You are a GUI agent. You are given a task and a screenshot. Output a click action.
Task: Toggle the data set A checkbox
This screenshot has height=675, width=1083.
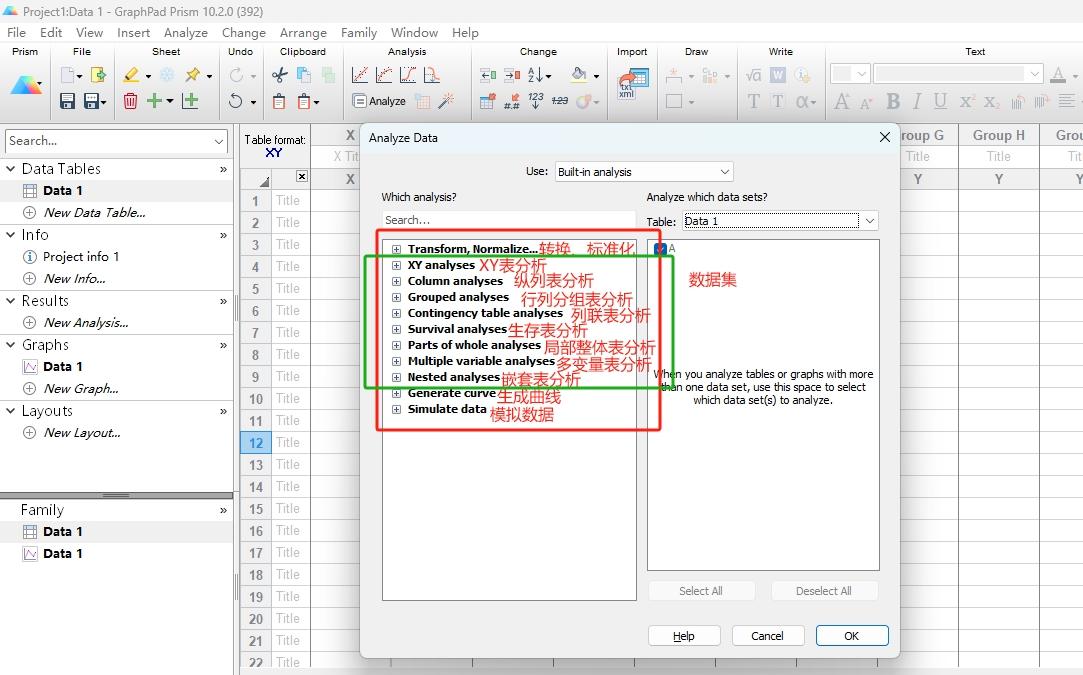click(x=660, y=249)
